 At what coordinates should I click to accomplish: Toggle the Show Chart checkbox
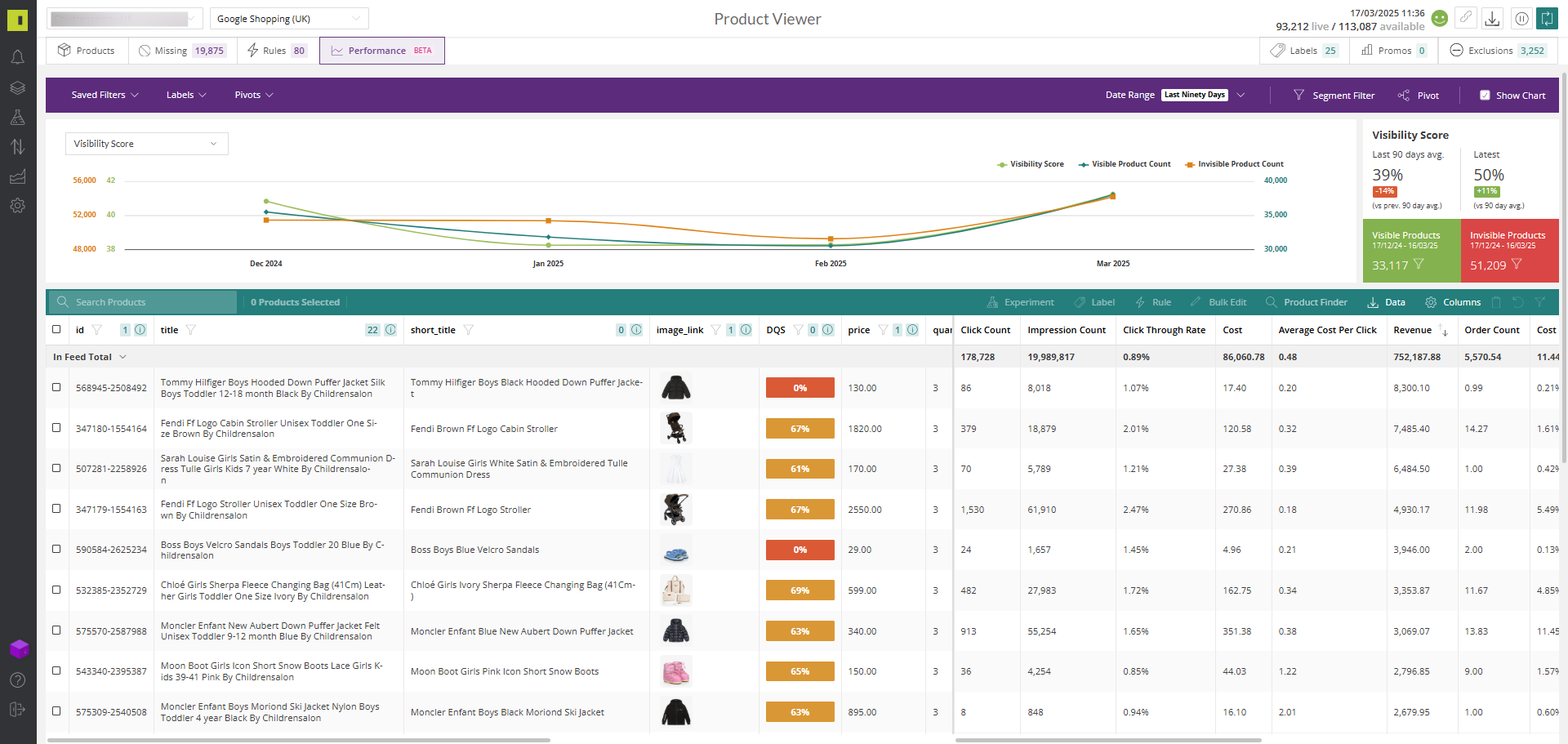pyautogui.click(x=1485, y=96)
